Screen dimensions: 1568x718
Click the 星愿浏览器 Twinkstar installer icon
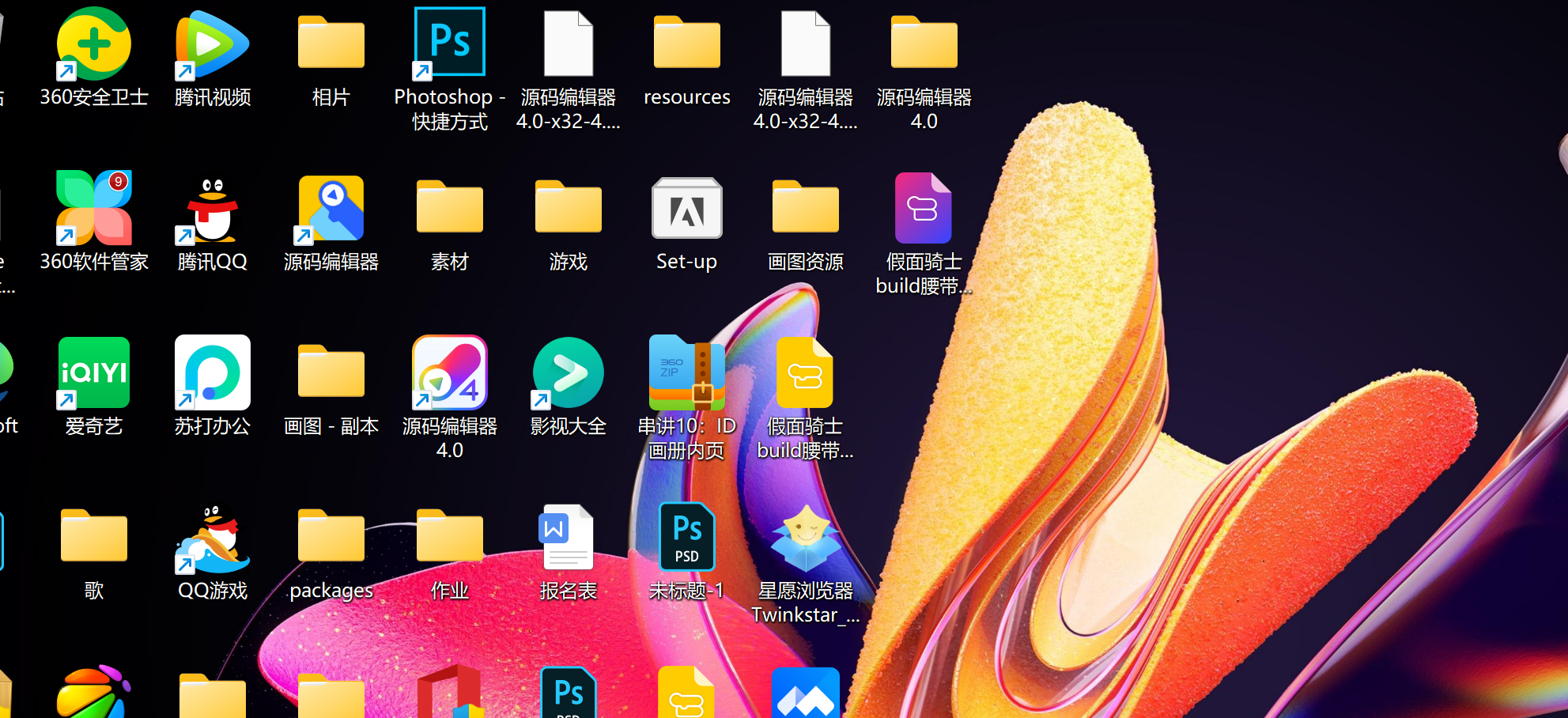click(806, 538)
